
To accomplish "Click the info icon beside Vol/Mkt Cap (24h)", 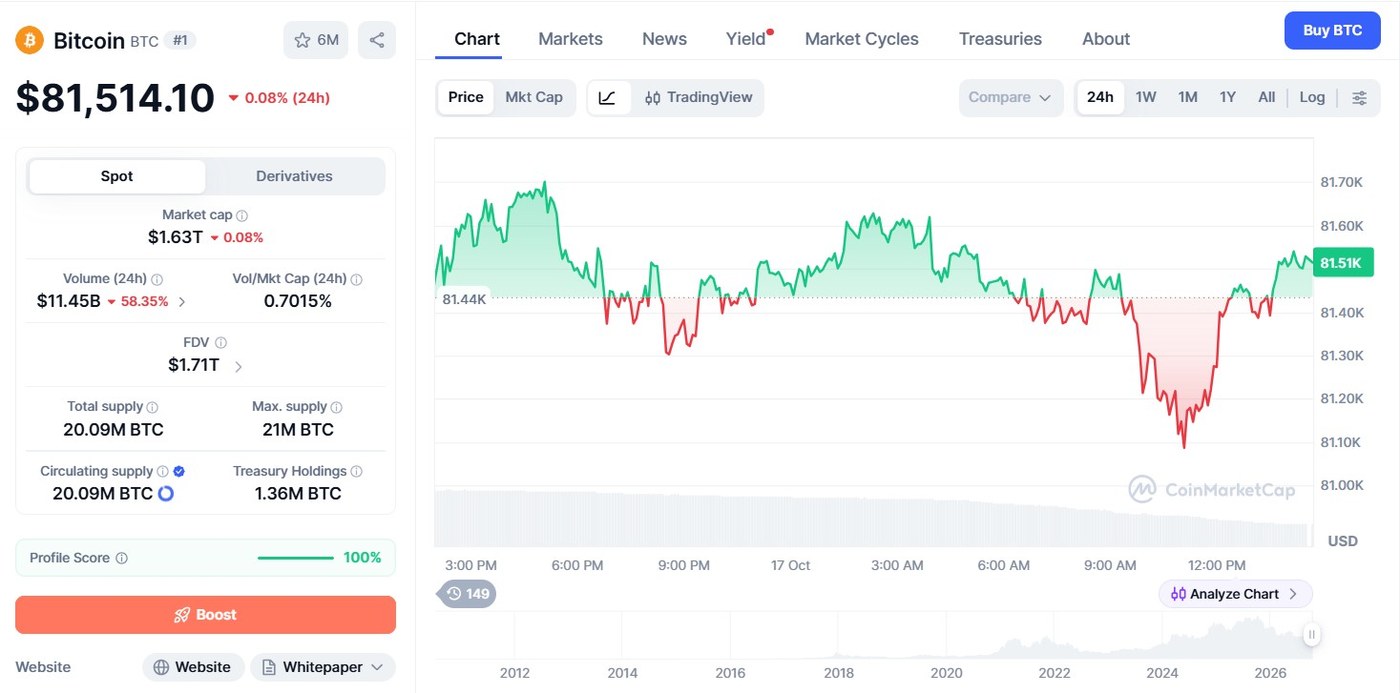I will pyautogui.click(x=357, y=279).
